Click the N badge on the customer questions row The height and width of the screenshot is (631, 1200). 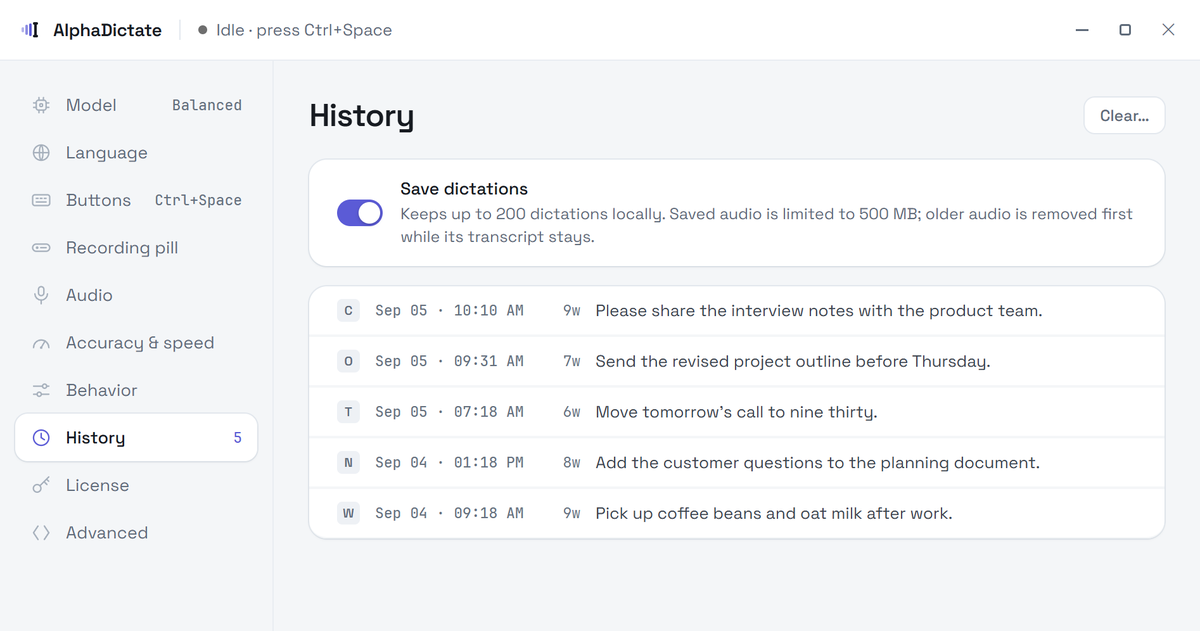coord(348,463)
